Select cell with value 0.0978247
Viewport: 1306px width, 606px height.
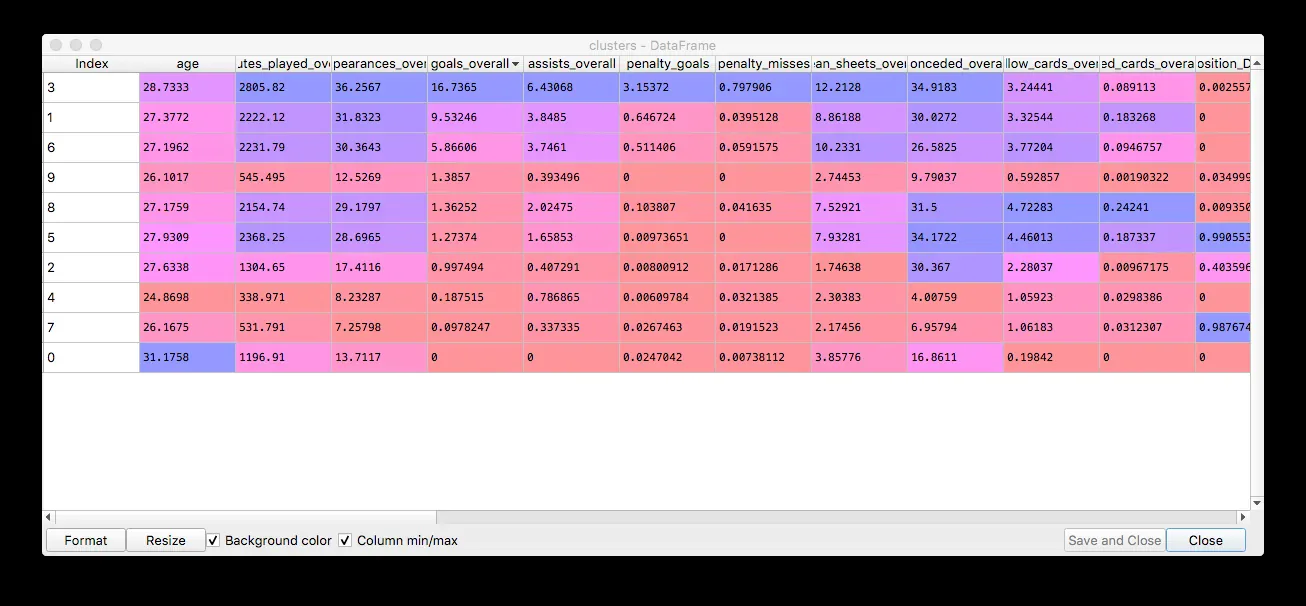point(475,327)
